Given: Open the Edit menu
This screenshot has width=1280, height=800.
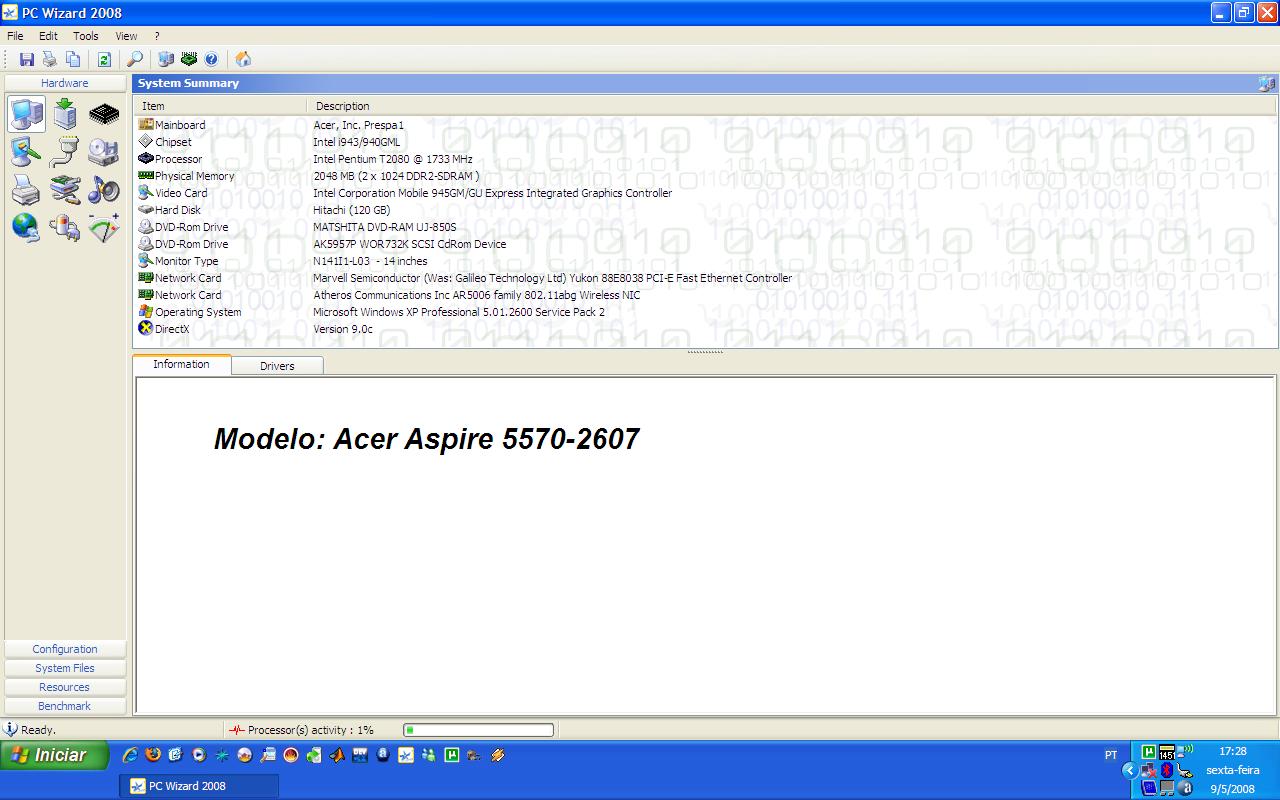Looking at the screenshot, I should [48, 36].
